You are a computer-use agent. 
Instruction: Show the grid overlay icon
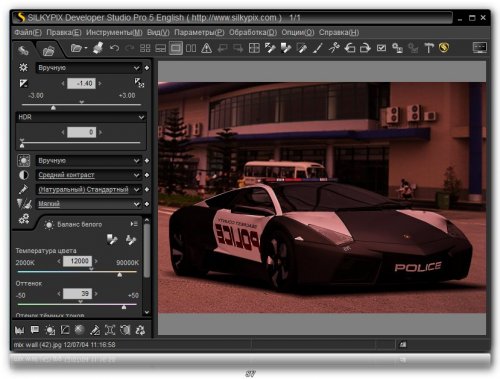254,48
